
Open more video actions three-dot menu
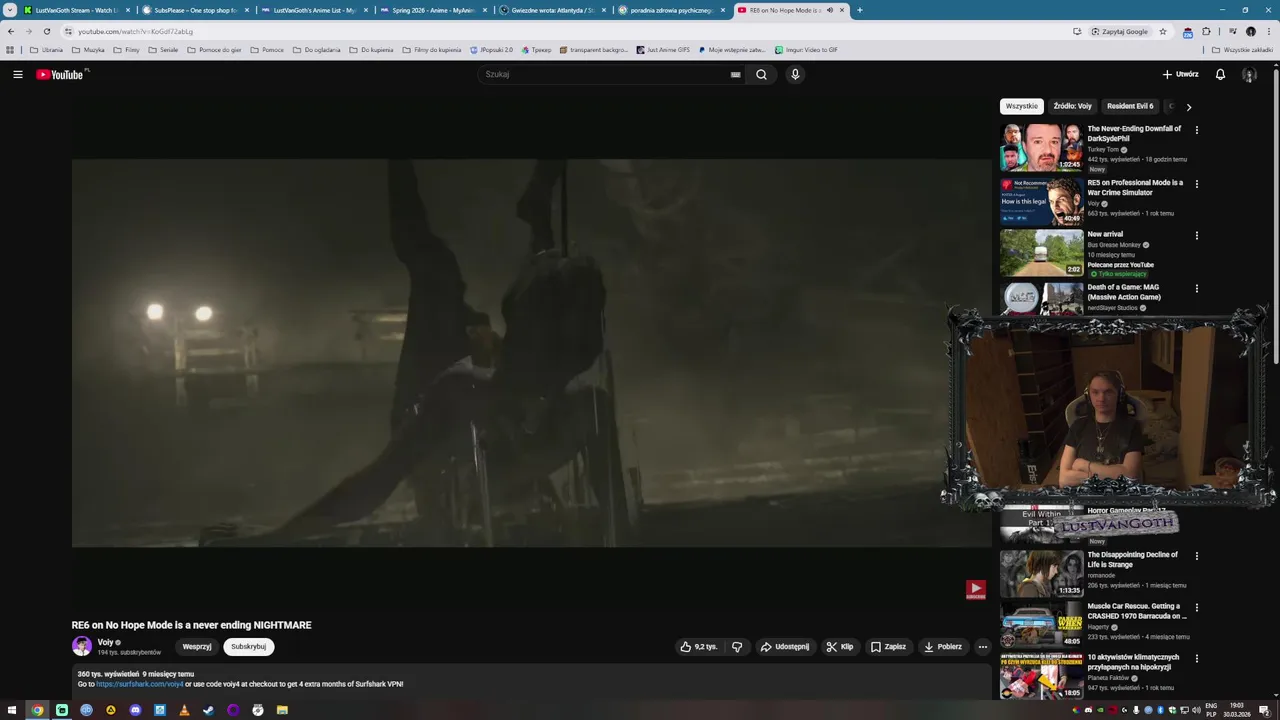pos(982,647)
